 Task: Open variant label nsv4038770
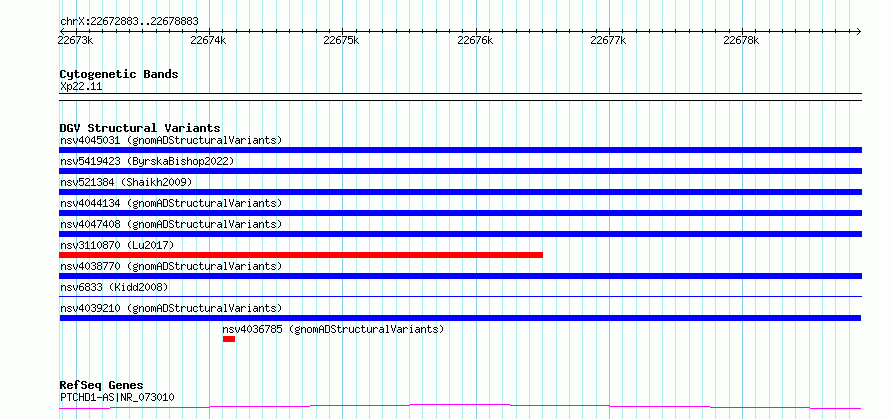[x=171, y=266]
